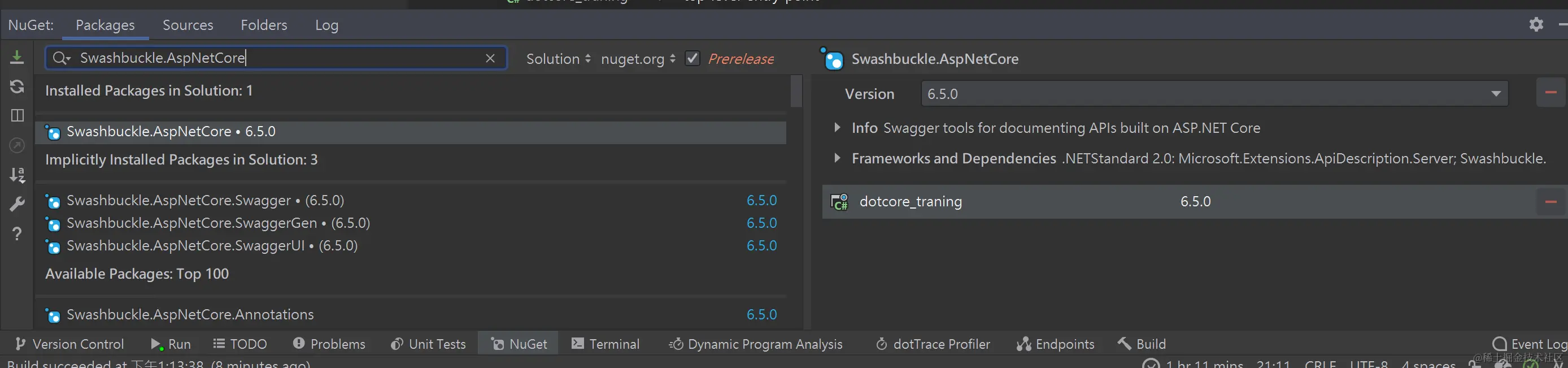Open the wrench NuGet settings icon
Viewport: 1568px width, 368px height.
17,204
